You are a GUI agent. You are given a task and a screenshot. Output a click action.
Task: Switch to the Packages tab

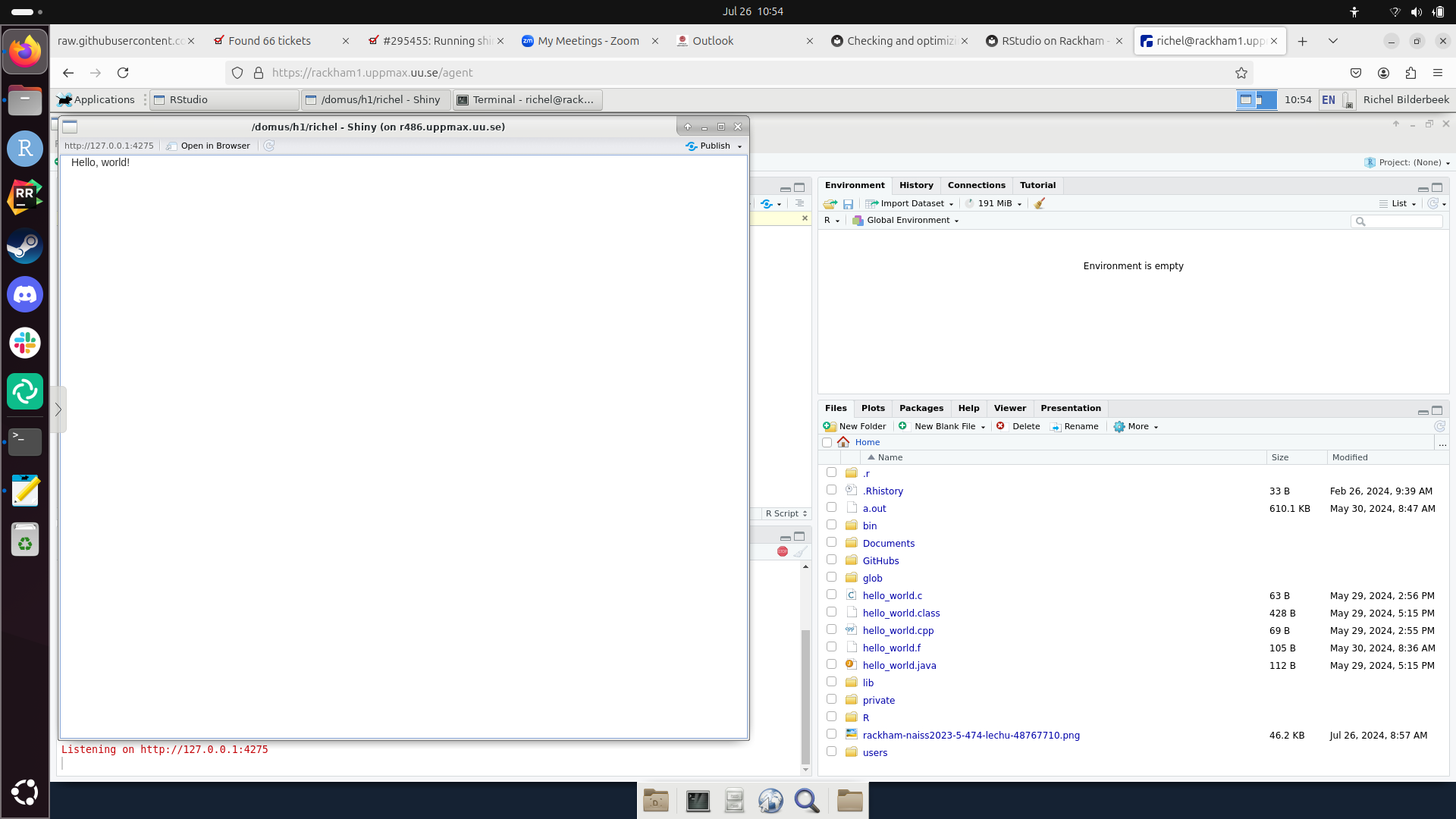(x=921, y=408)
